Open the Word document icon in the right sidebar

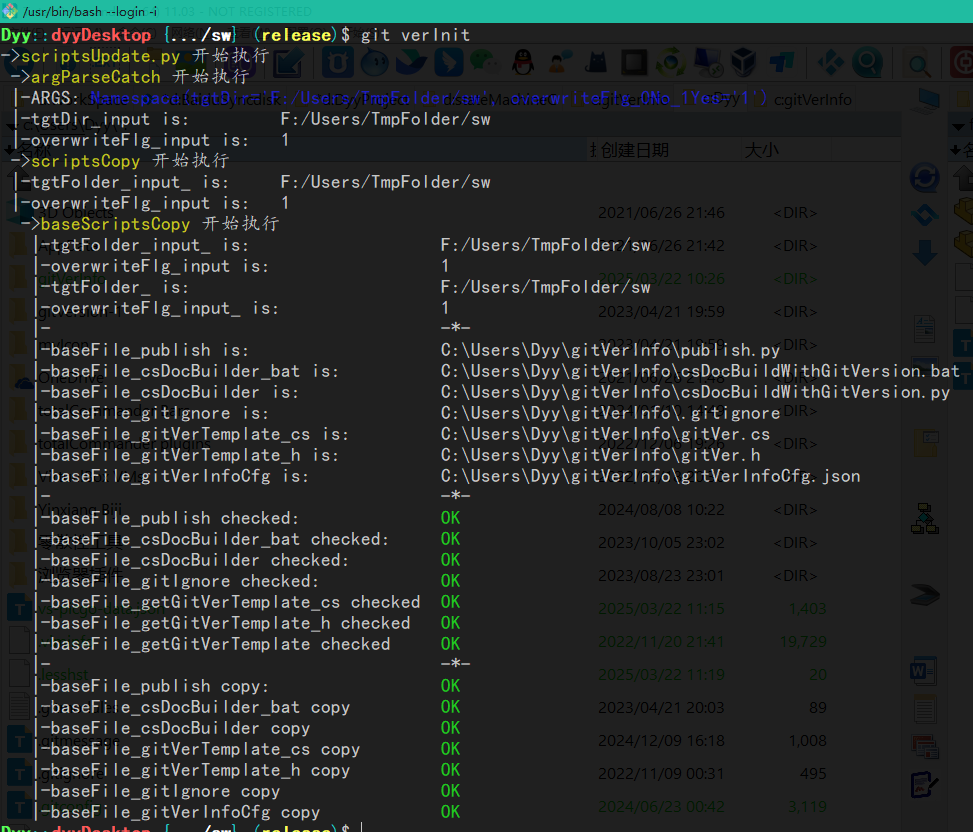[923, 671]
